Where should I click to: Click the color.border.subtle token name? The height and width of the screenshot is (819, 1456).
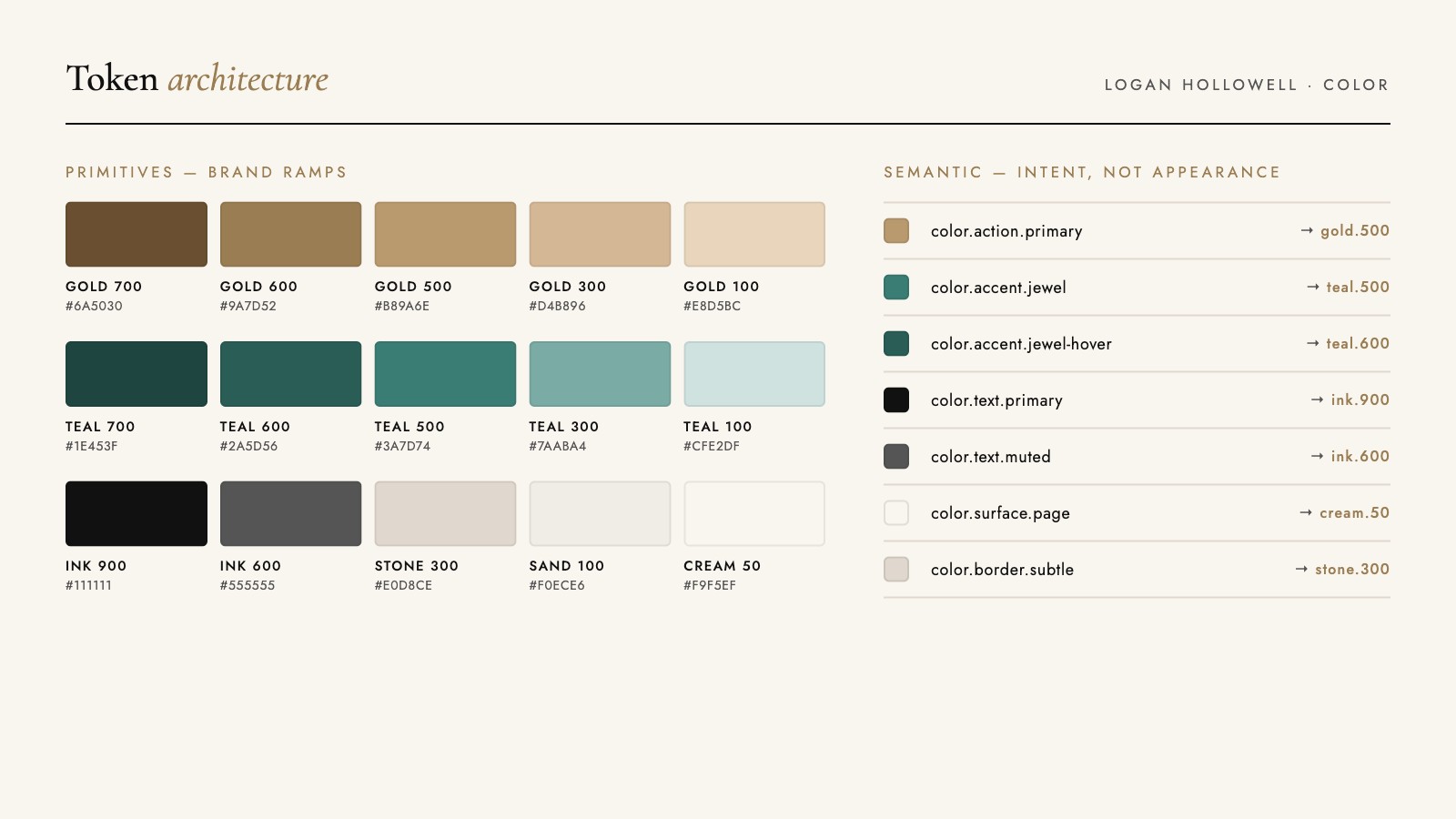(1002, 570)
